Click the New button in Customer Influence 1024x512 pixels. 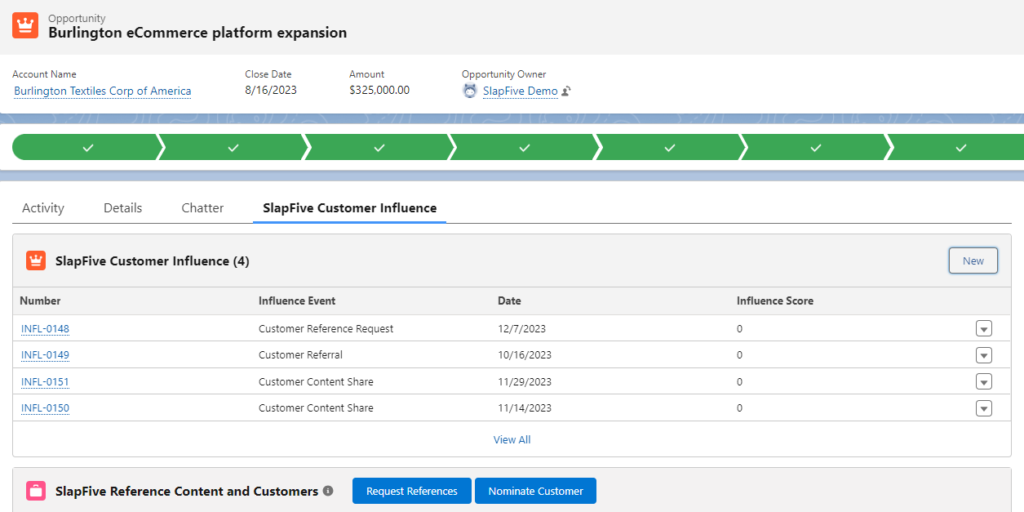click(x=973, y=261)
